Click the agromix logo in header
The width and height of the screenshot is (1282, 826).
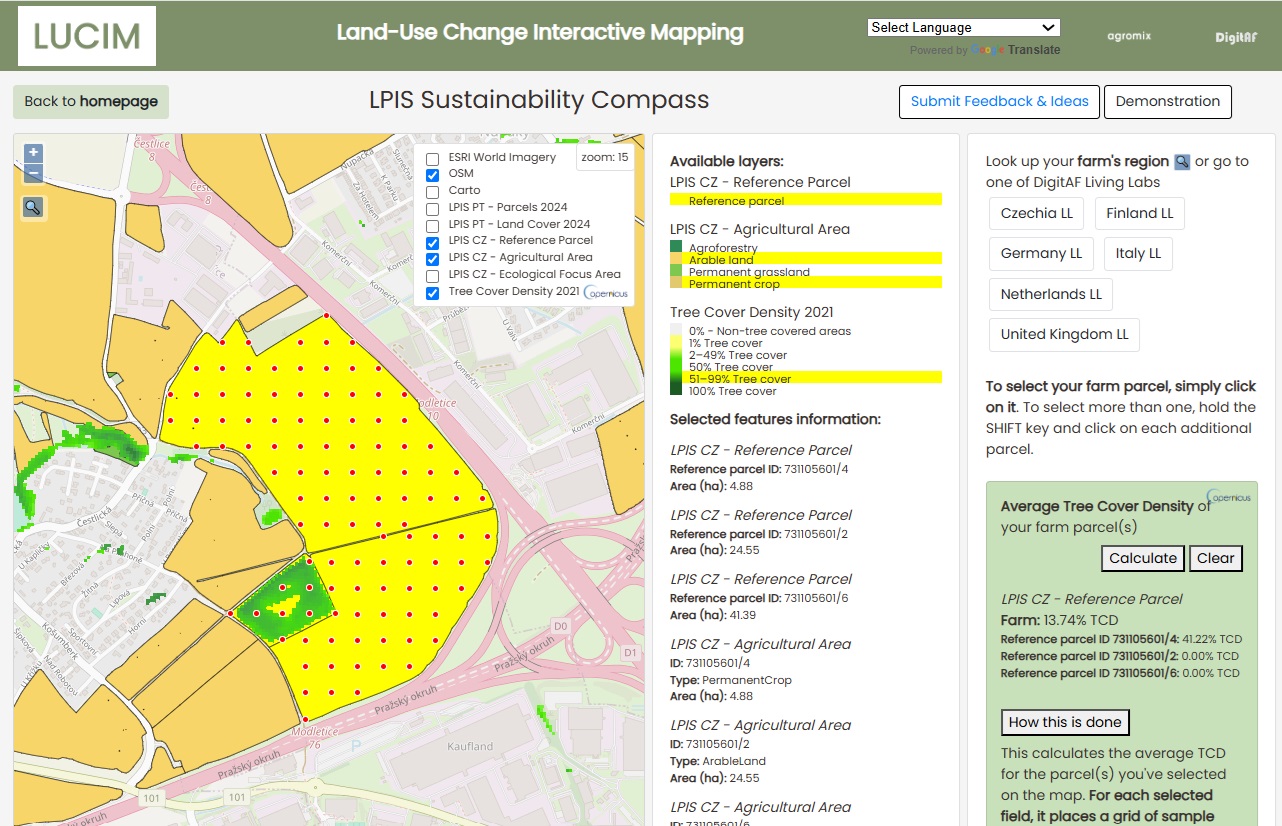(1129, 36)
